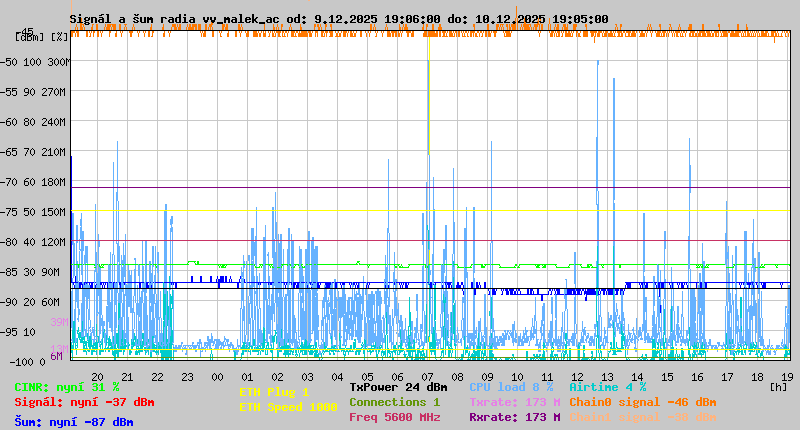Click the '19' final hour tick label

coord(787,377)
